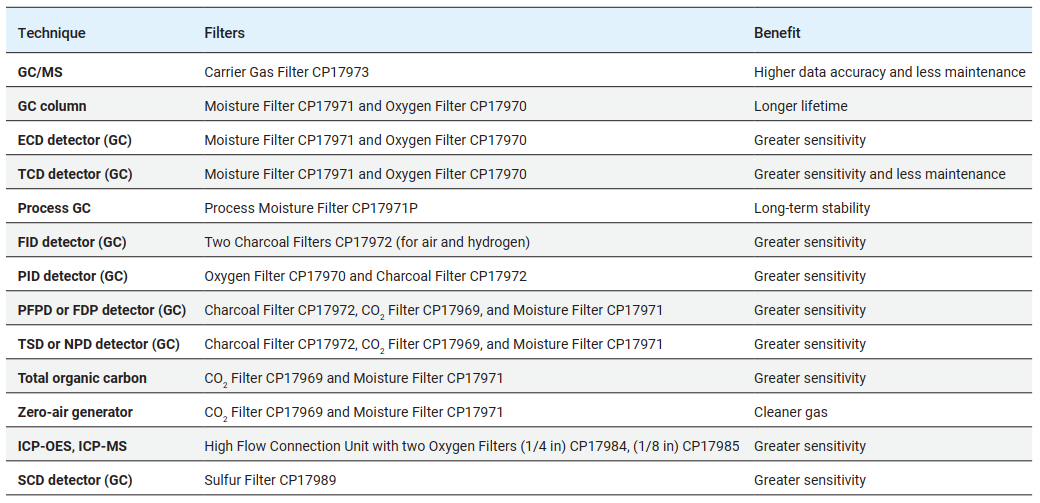Click the Technique column header

[52, 33]
